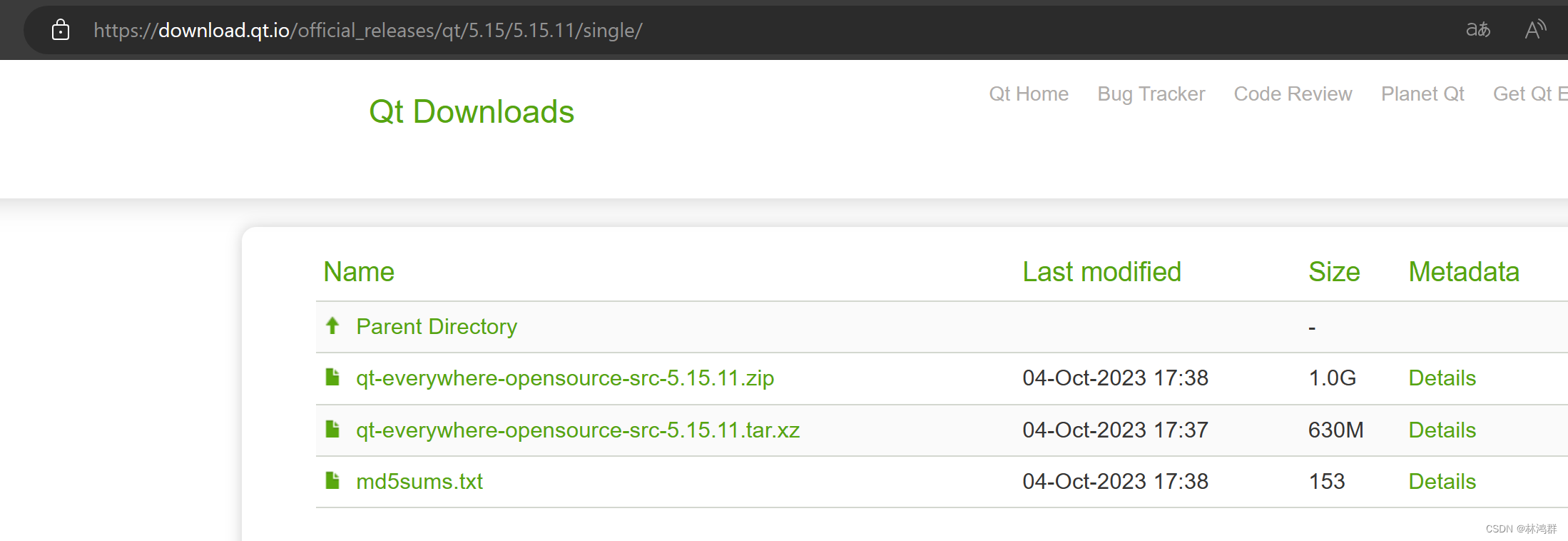This screenshot has width=1568, height=541.
Task: Navigate to Parent Directory
Action: (437, 327)
